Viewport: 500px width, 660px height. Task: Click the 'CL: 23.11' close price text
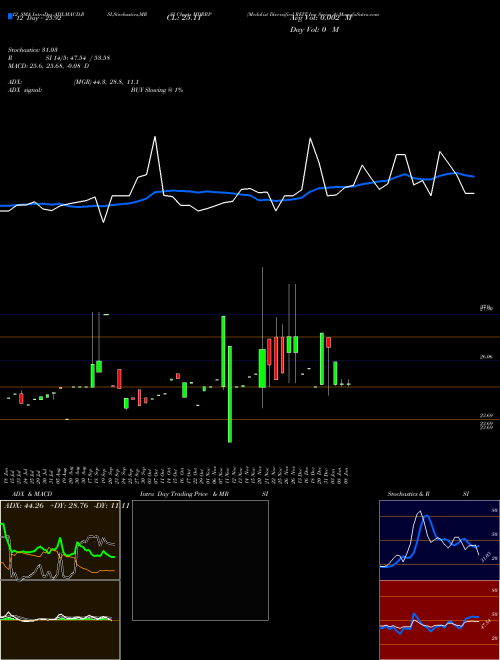184,19
